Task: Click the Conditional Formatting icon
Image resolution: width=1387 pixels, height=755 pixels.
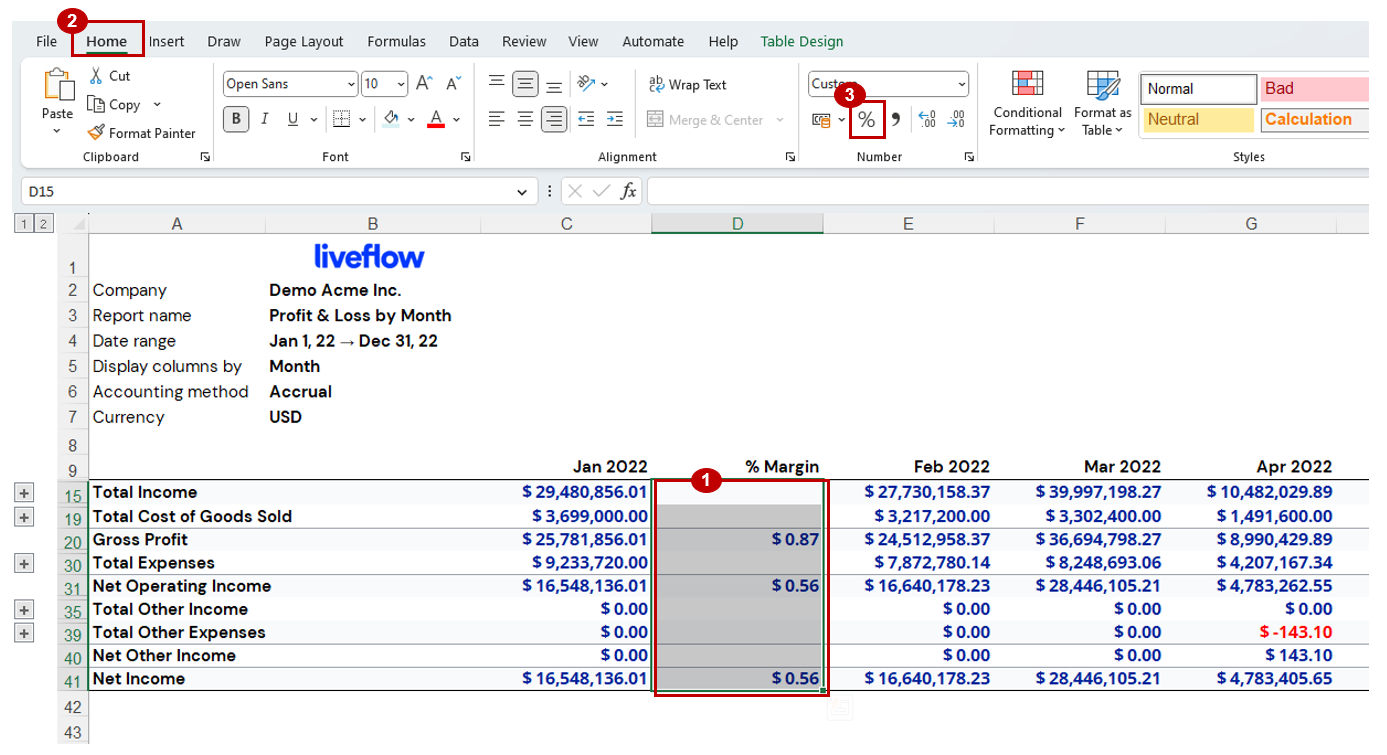Action: point(1027,84)
